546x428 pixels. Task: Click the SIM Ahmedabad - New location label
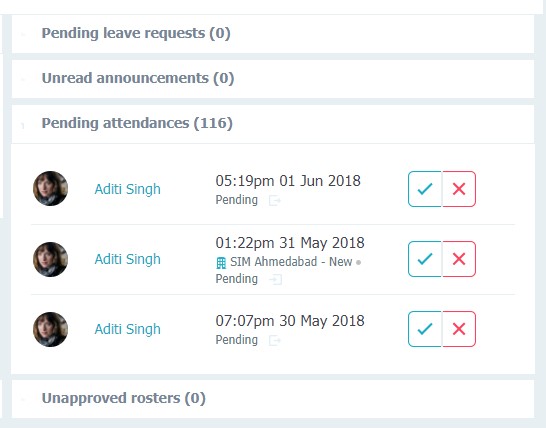(291, 262)
